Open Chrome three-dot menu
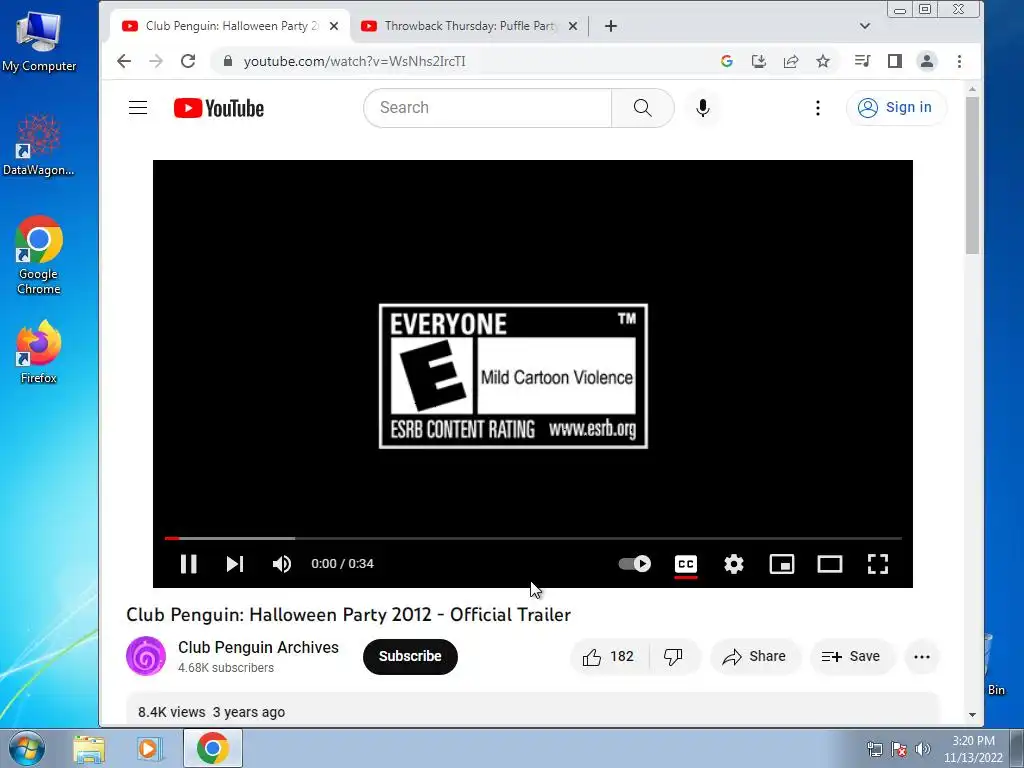Image resolution: width=1024 pixels, height=768 pixels. point(959,61)
